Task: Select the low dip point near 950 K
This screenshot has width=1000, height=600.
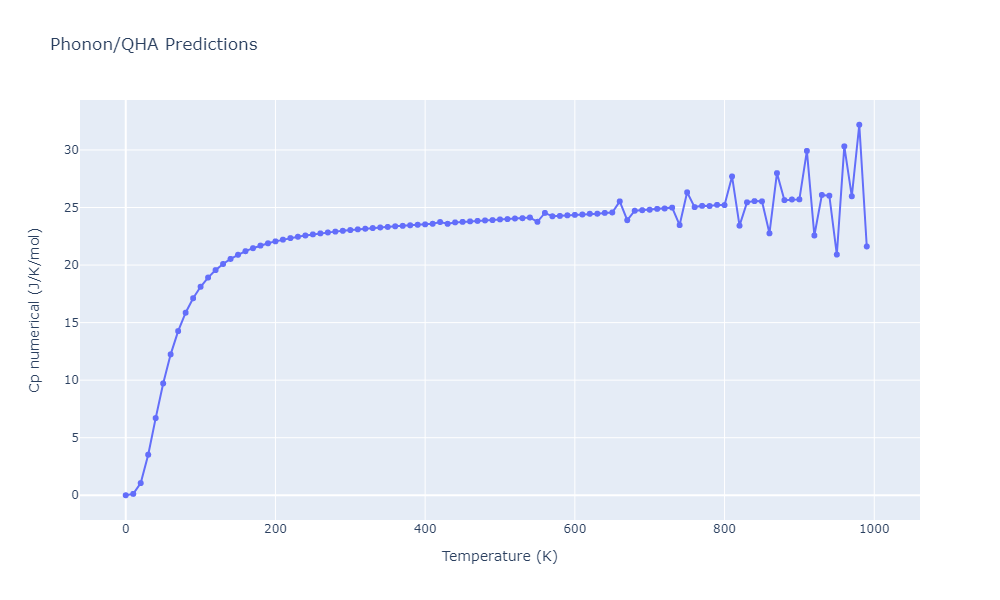Action: point(837,254)
